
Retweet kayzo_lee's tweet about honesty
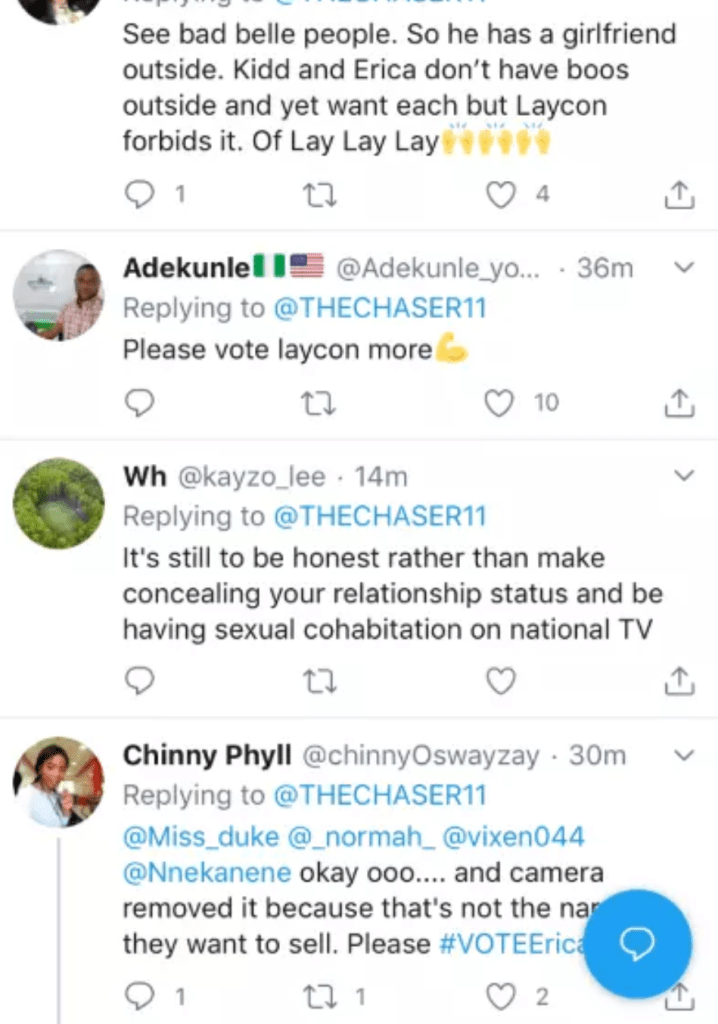click(321, 681)
